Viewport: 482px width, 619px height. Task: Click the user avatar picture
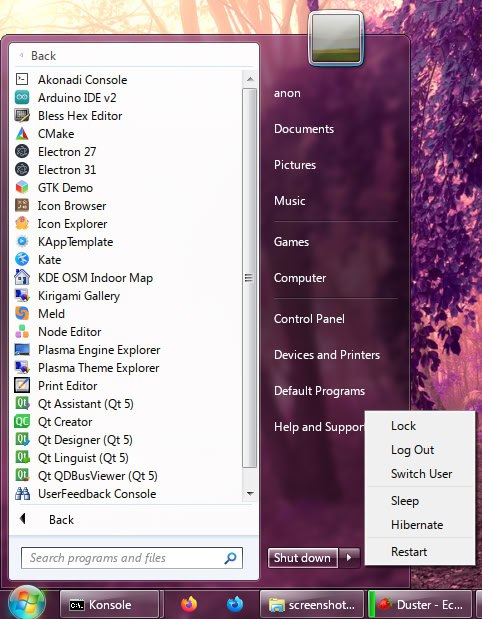pos(336,38)
